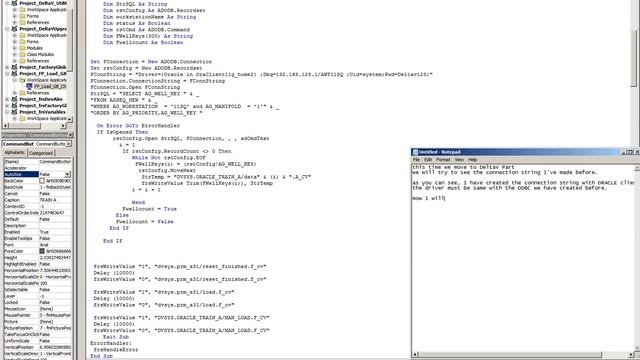
Task: Click the 'On Error GoTo ErrorHandler' code line
Action: 138,126
